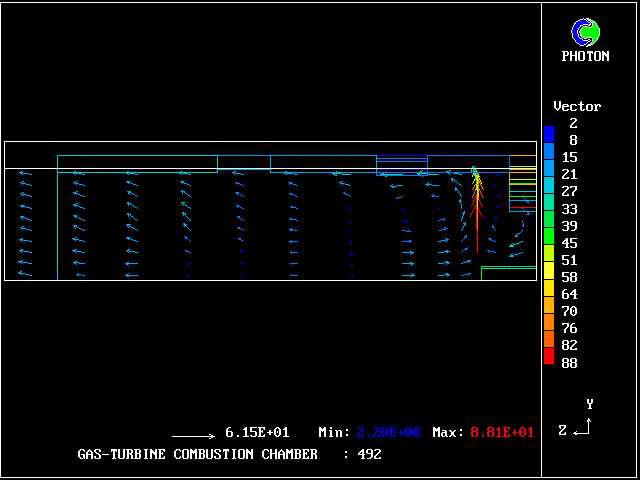Select the yellow swatch for value 58
The width and height of the screenshot is (640, 480).
548,270
